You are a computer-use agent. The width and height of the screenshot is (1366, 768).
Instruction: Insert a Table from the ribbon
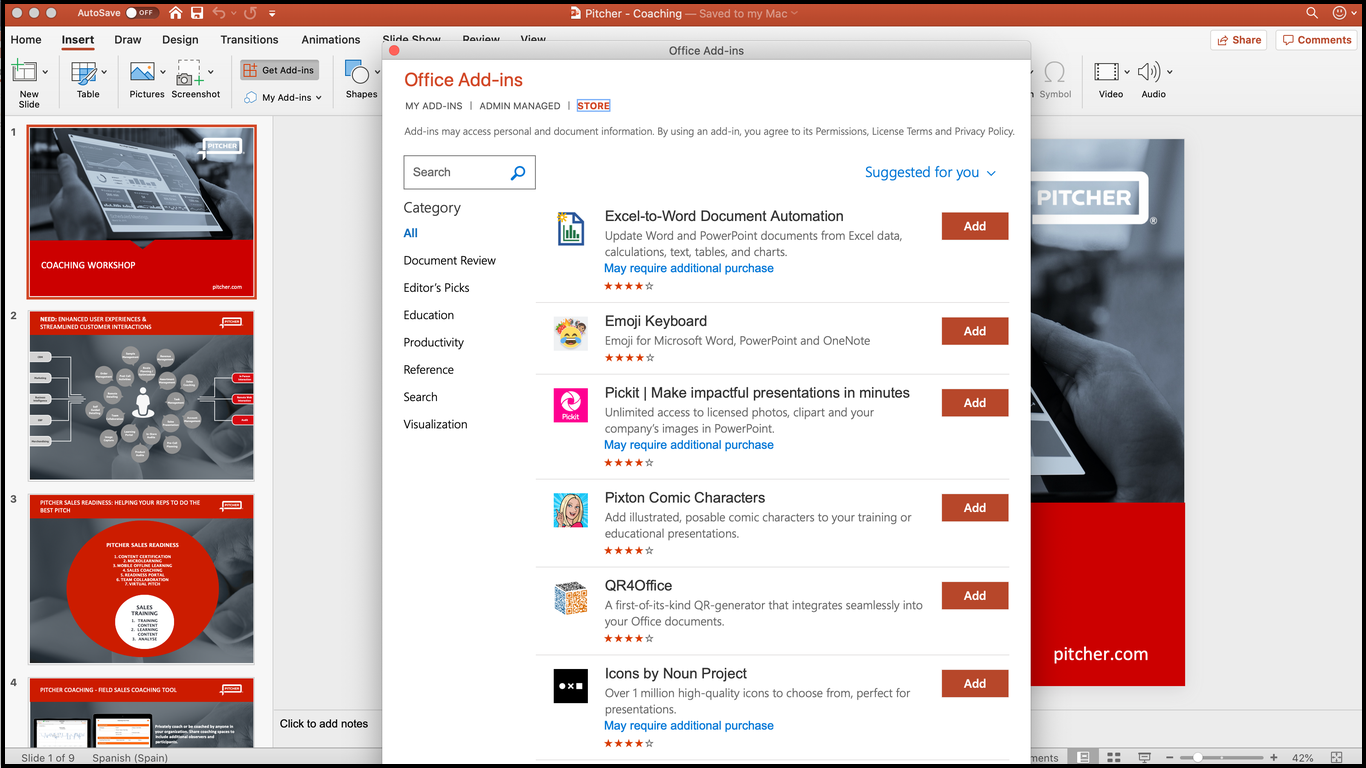click(x=84, y=73)
